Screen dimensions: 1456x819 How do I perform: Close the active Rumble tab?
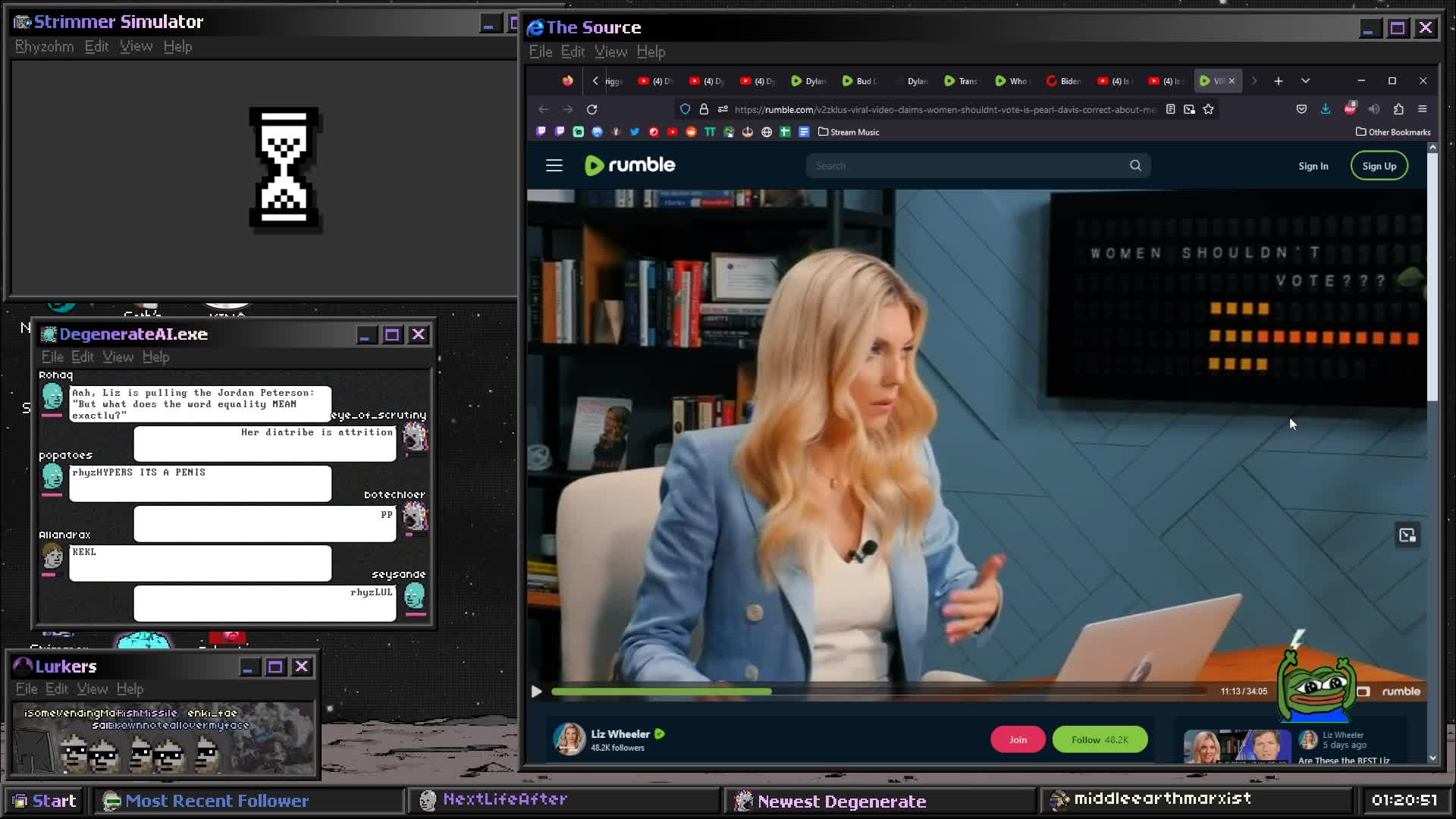point(1232,80)
